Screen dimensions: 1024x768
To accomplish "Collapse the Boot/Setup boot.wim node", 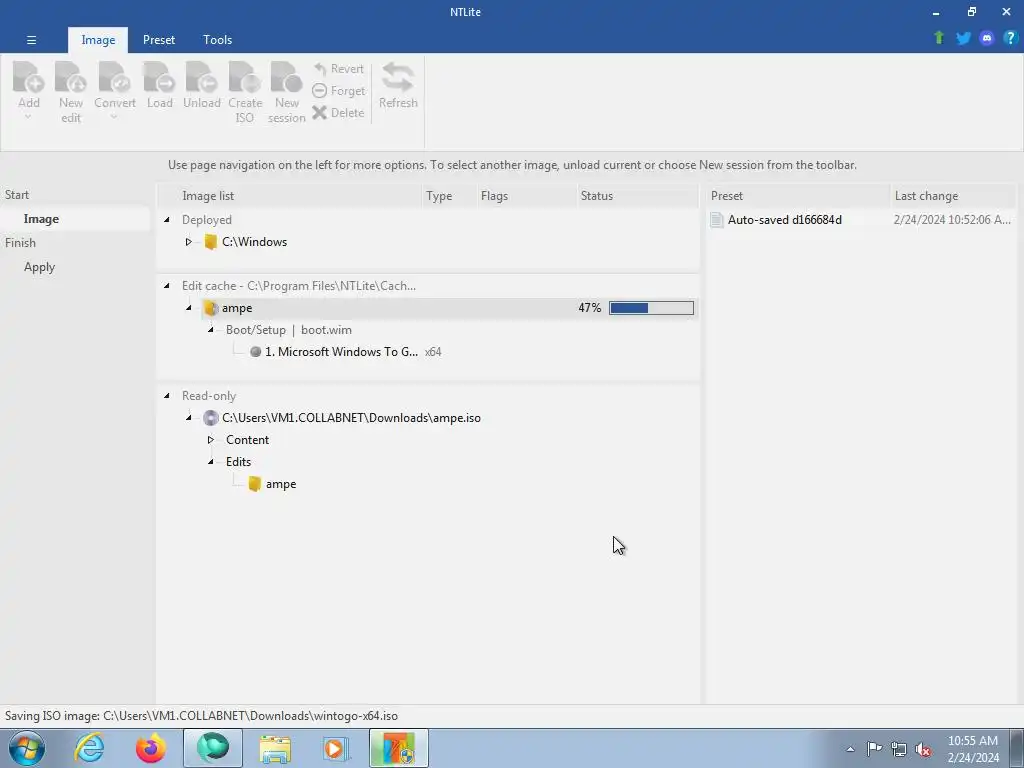I will click(x=211, y=330).
